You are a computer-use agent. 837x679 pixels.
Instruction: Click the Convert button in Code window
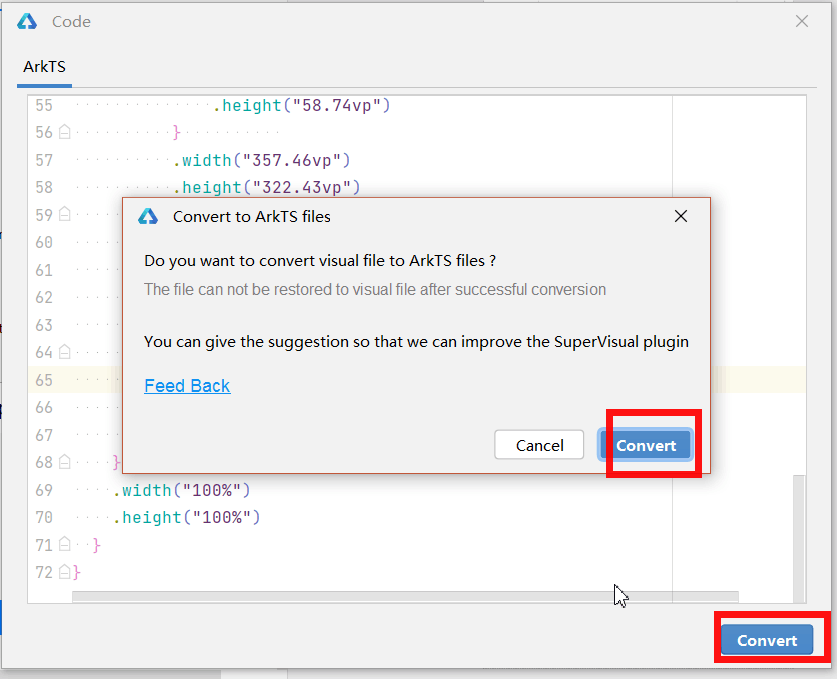pyautogui.click(x=767, y=639)
